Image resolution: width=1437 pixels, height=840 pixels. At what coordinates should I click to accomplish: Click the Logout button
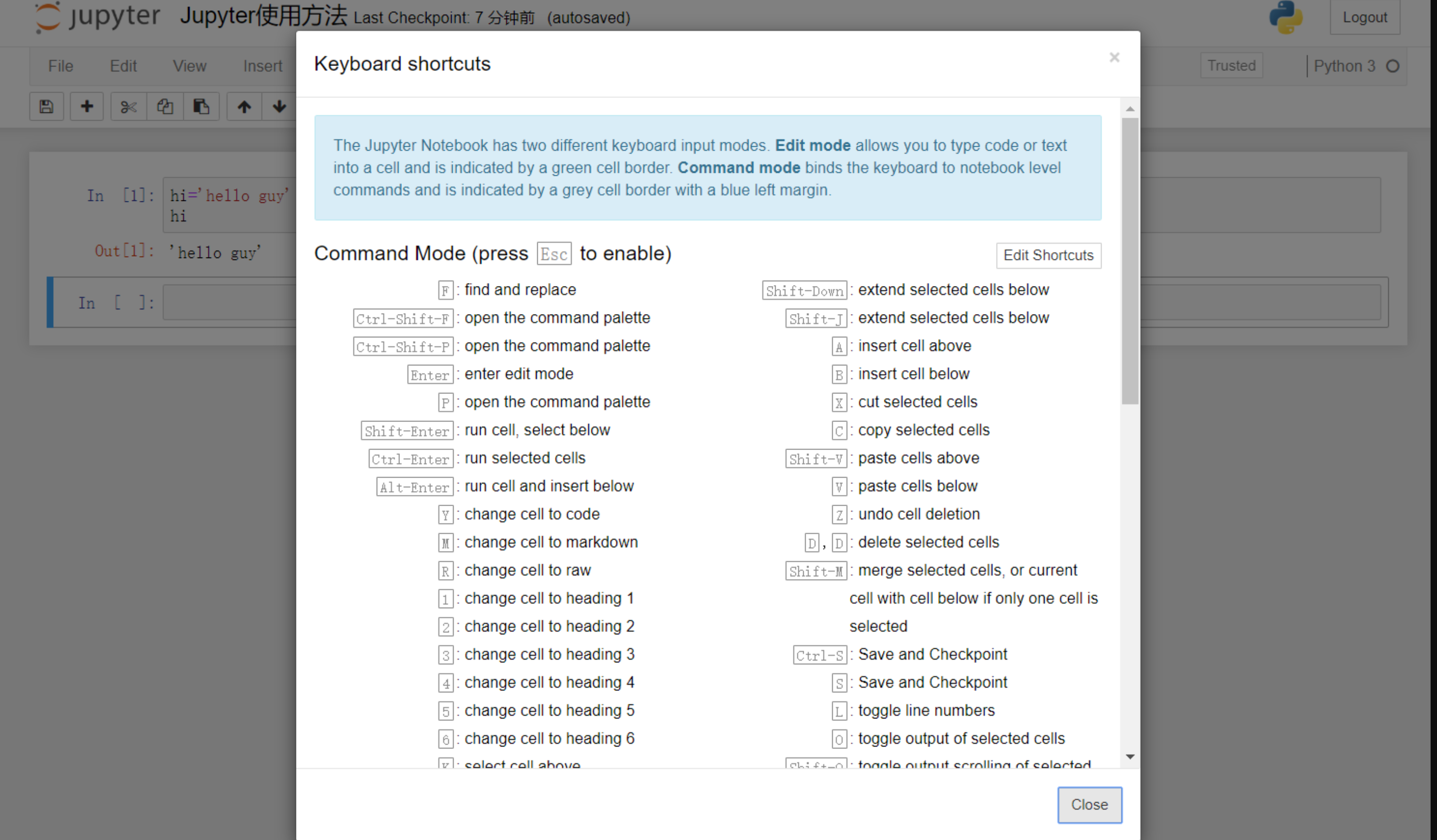coord(1365,17)
